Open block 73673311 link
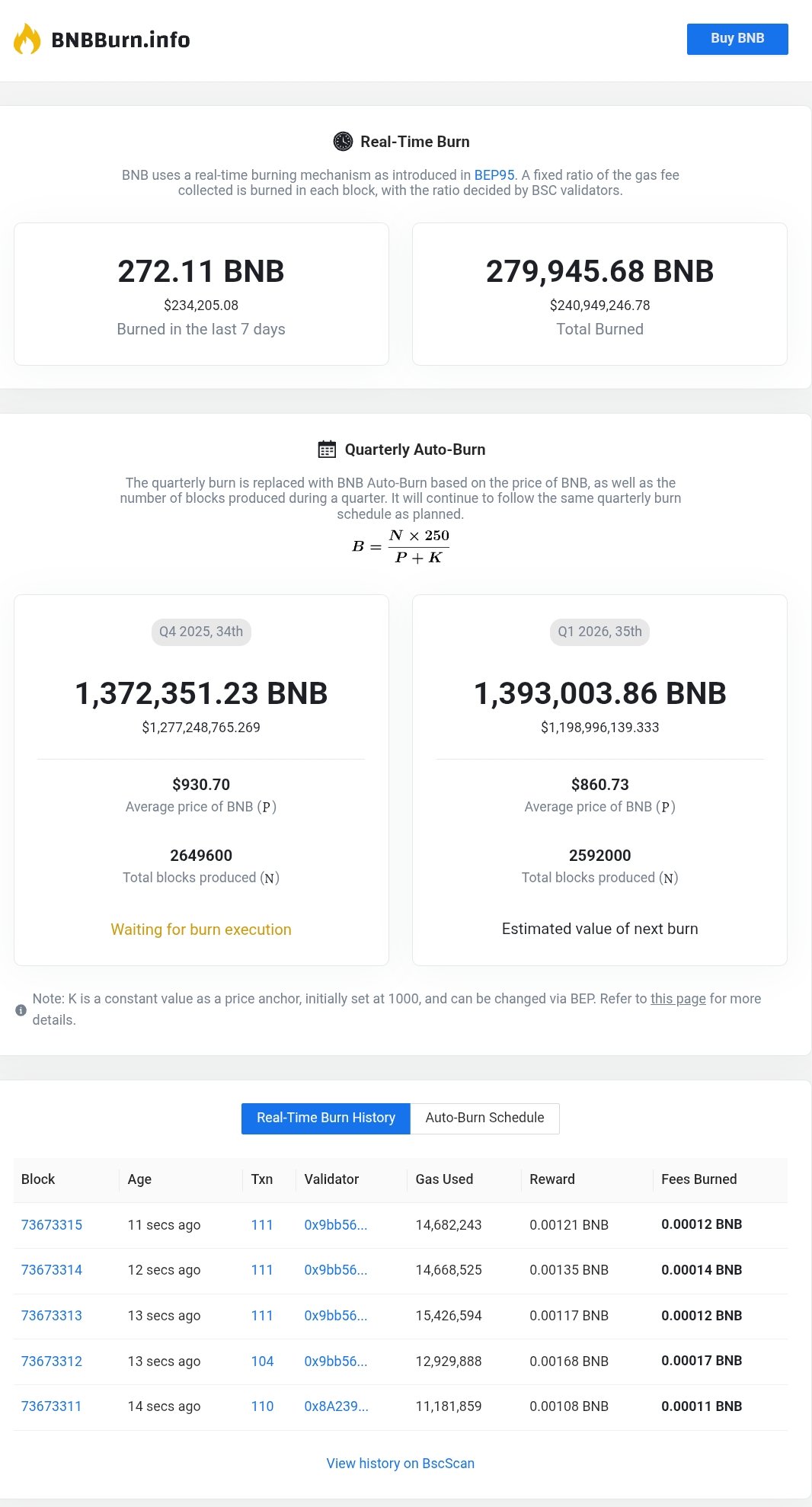Image resolution: width=812 pixels, height=1507 pixels. pos(51,1406)
